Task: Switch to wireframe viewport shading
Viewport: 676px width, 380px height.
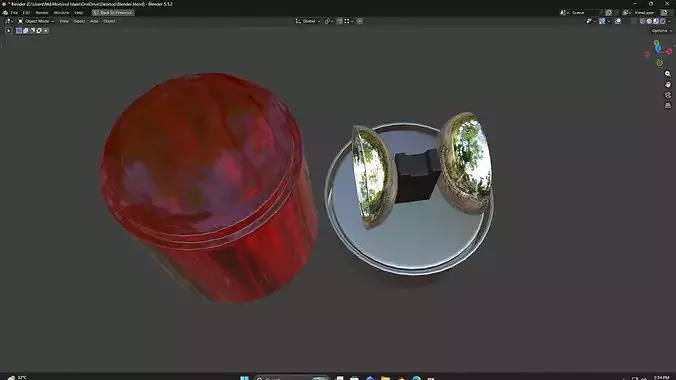Action: [x=642, y=21]
